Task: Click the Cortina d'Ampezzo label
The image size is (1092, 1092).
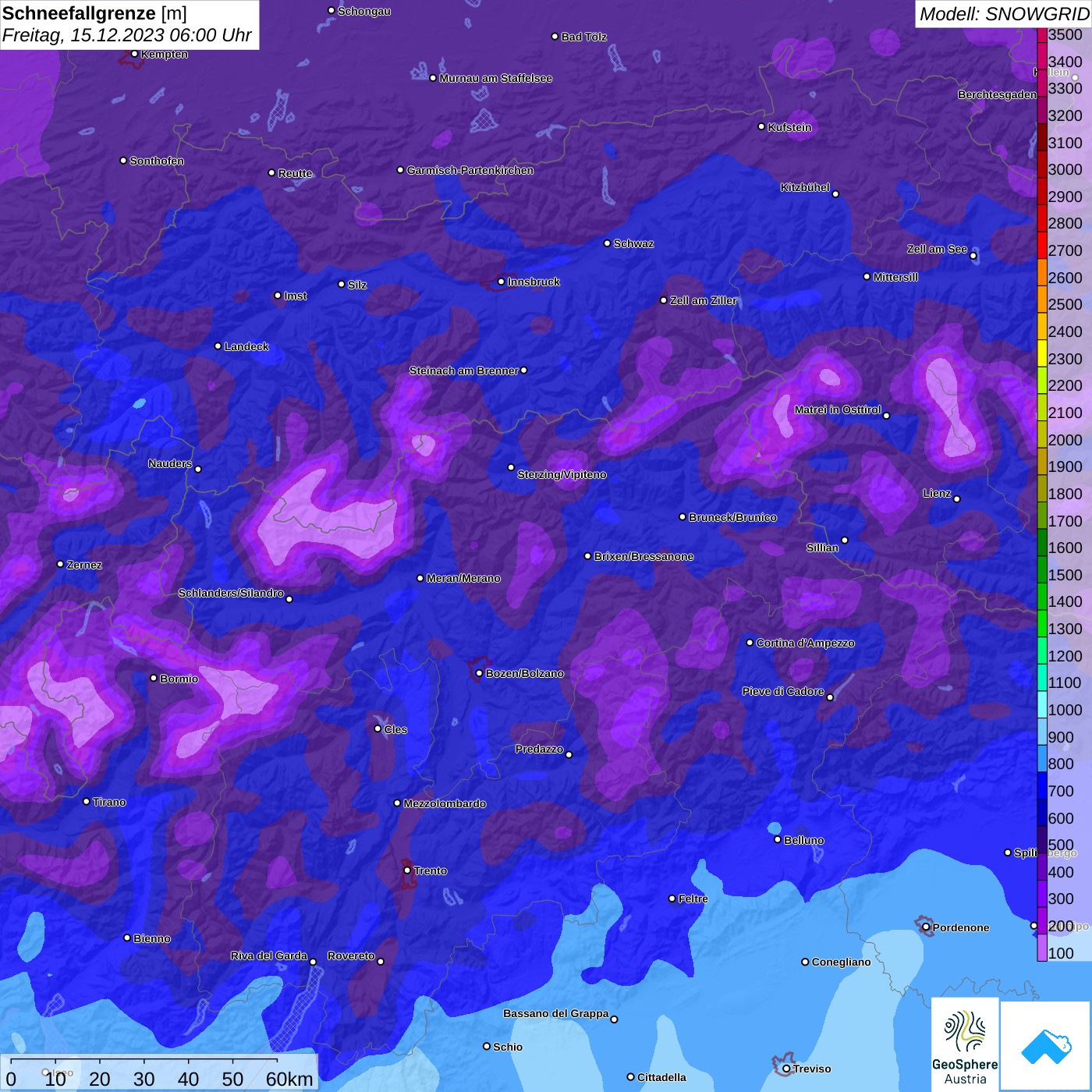Action: tap(806, 643)
